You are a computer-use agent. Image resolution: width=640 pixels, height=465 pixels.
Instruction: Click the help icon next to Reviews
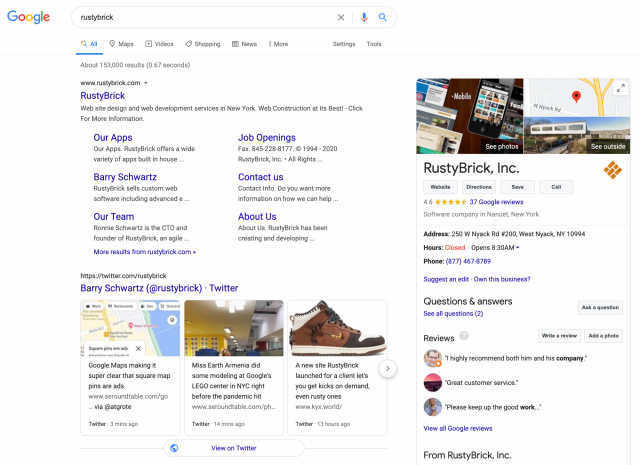[x=464, y=336]
